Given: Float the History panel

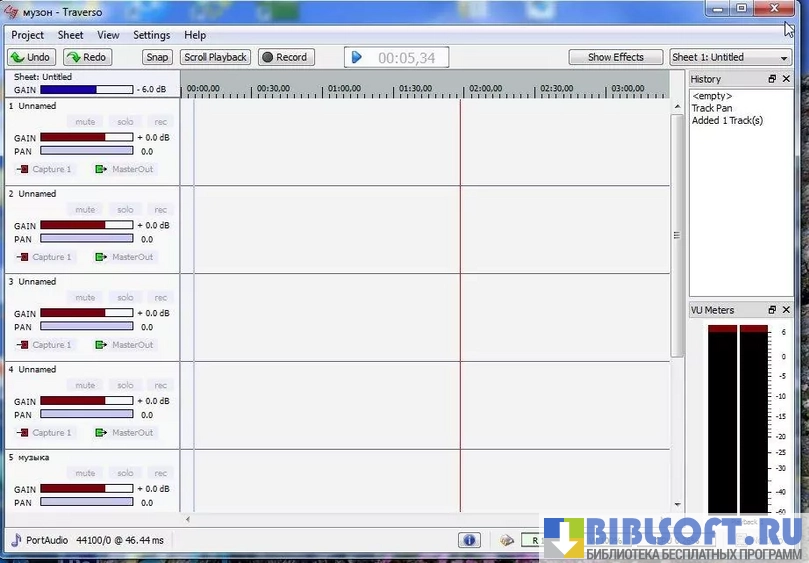Looking at the screenshot, I should 772,79.
